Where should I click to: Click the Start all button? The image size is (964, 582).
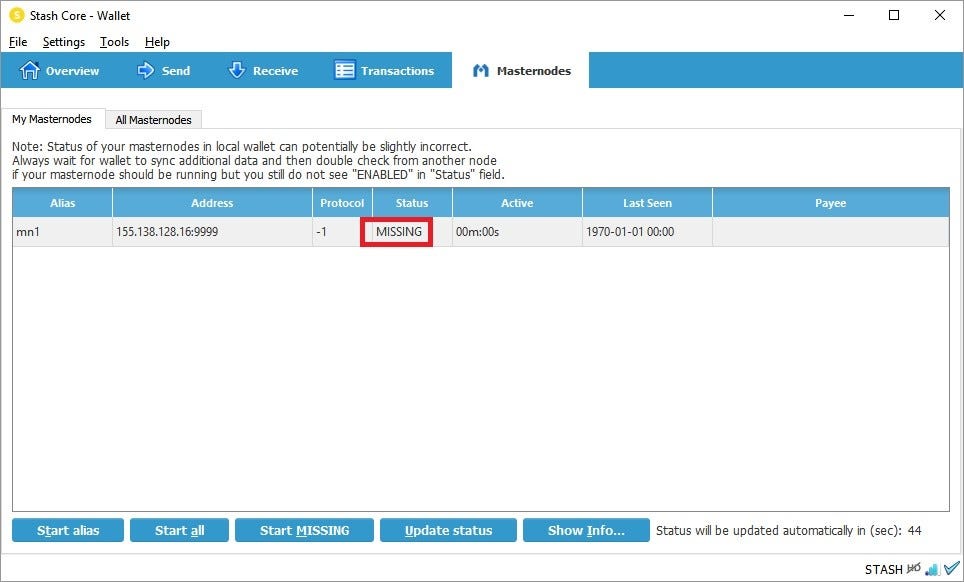180,530
